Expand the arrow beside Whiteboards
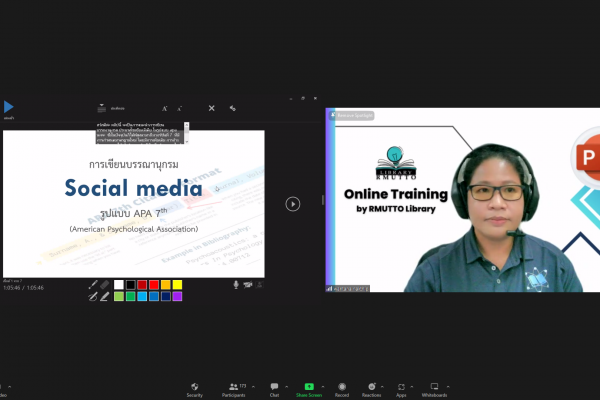600x400 pixels. [x=448, y=387]
